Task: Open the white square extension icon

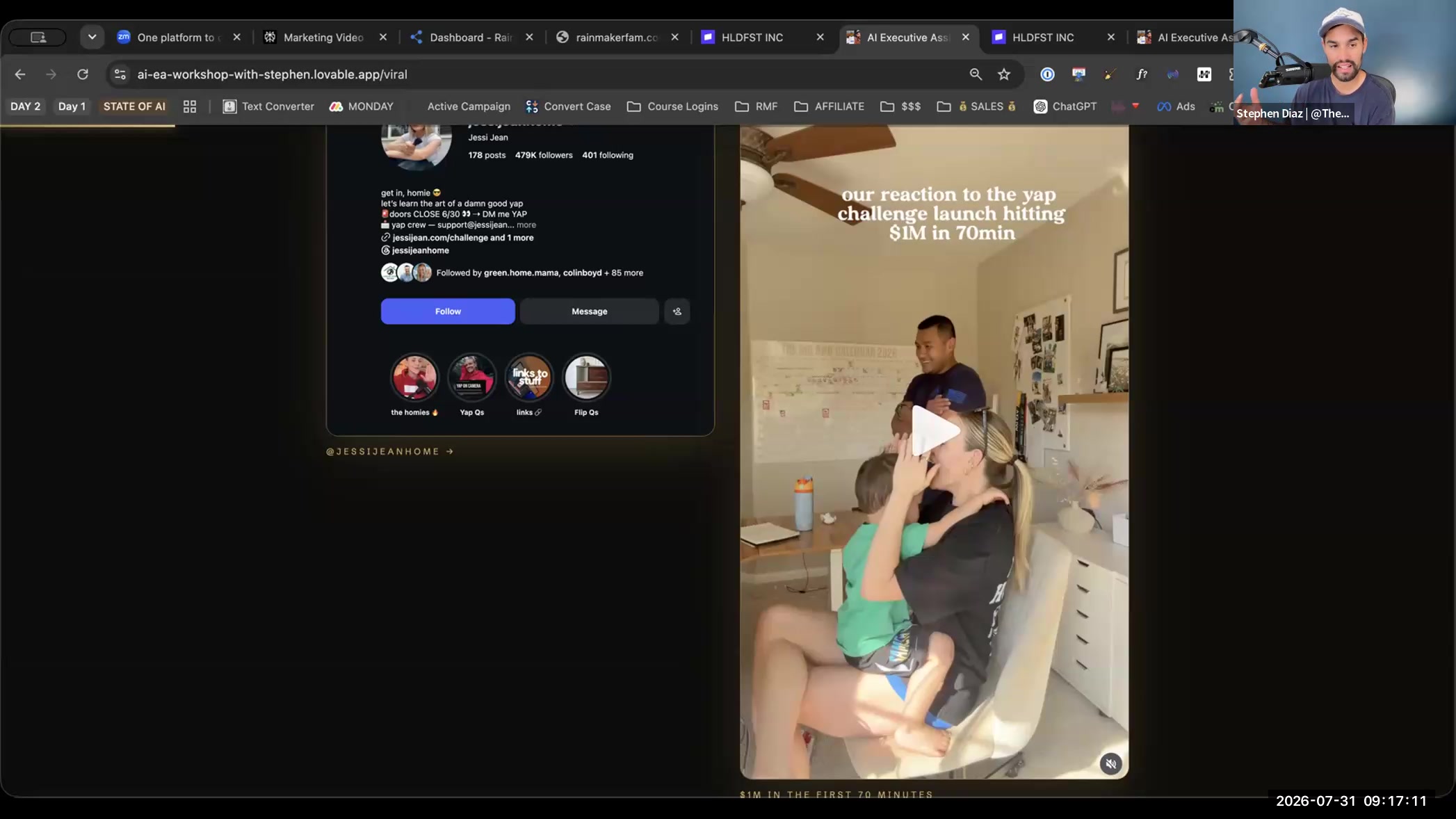Action: coord(1204,74)
